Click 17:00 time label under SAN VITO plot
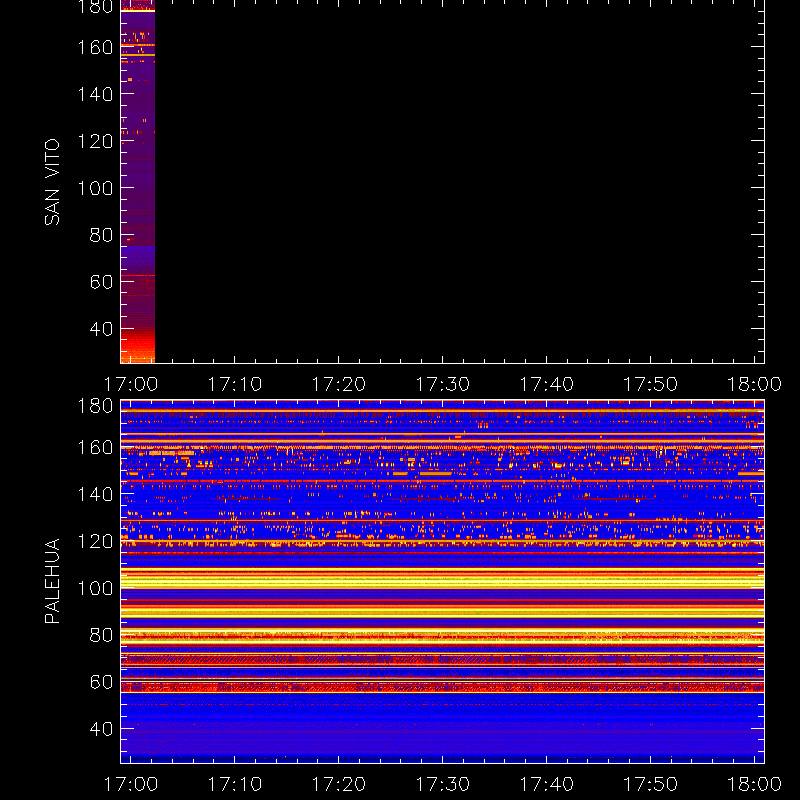Screen dimensions: 800x800 pos(131,384)
